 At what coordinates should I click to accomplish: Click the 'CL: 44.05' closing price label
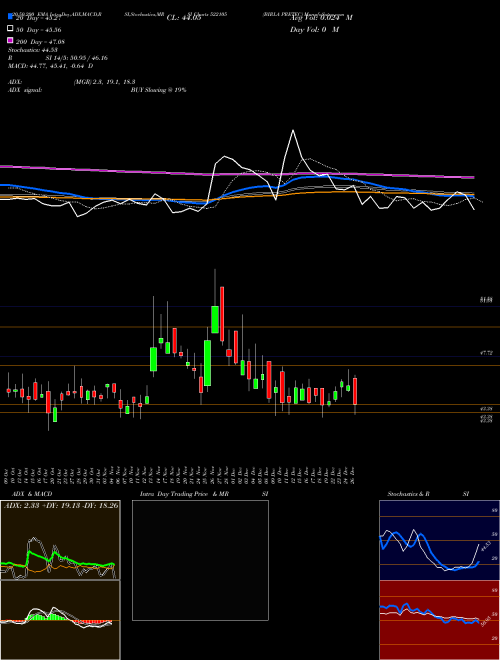tap(184, 18)
